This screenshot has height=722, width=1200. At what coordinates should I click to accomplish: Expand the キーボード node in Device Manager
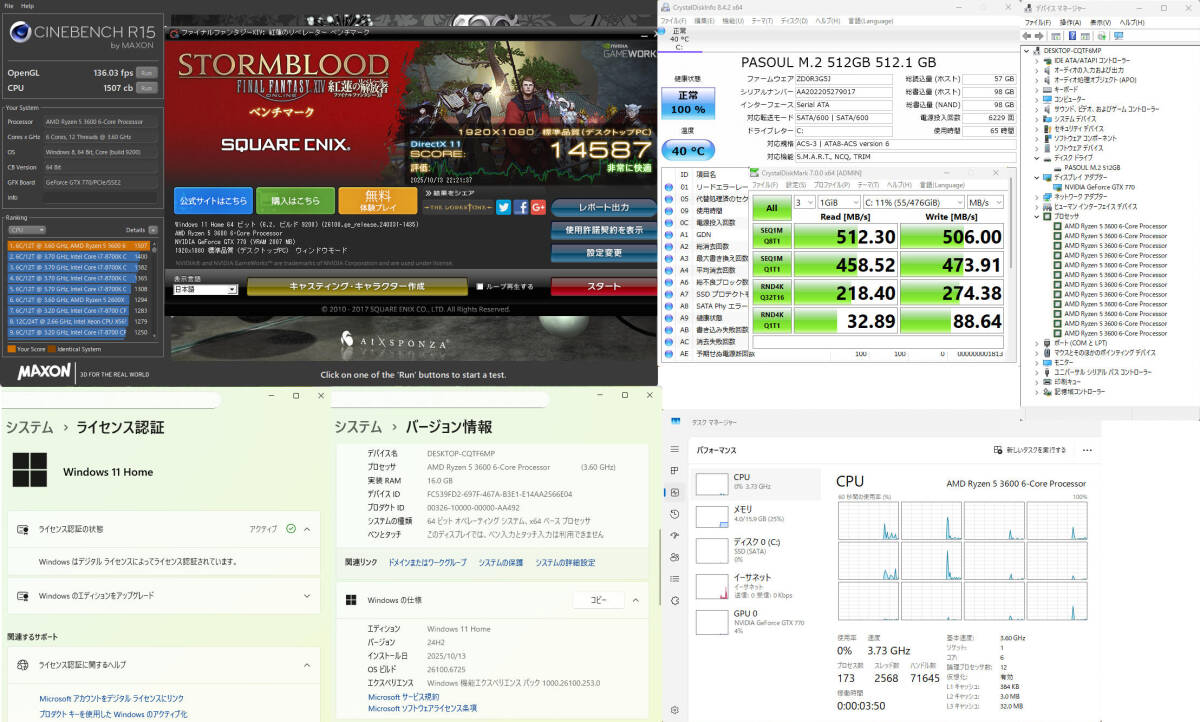[1039, 90]
